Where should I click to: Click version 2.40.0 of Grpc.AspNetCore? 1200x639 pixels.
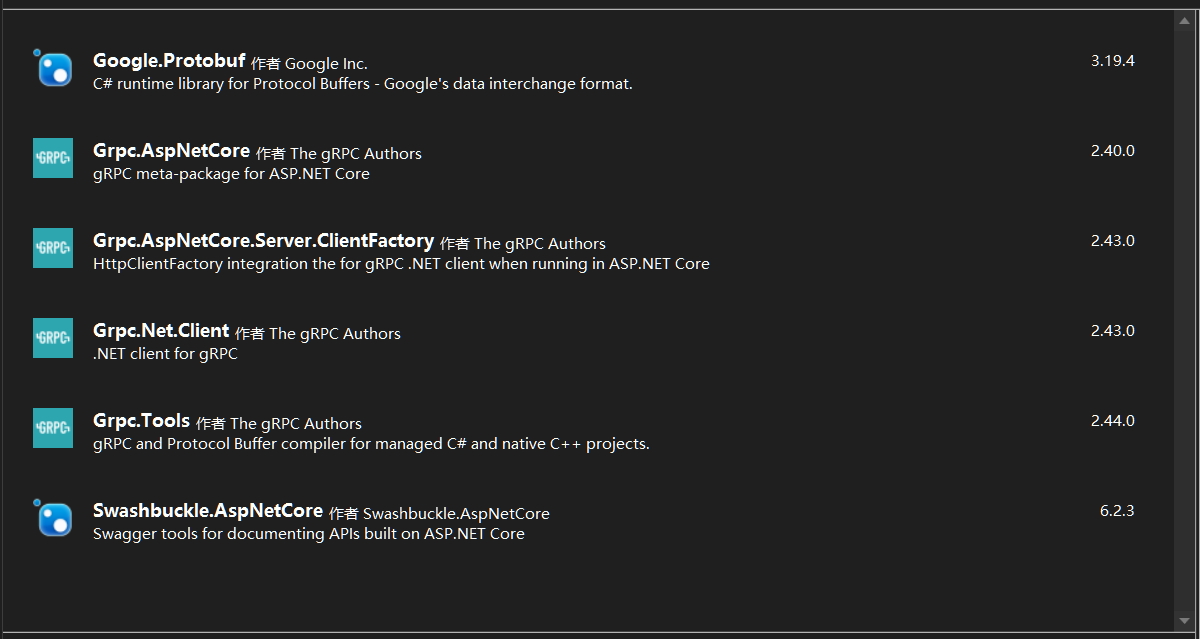point(1113,150)
